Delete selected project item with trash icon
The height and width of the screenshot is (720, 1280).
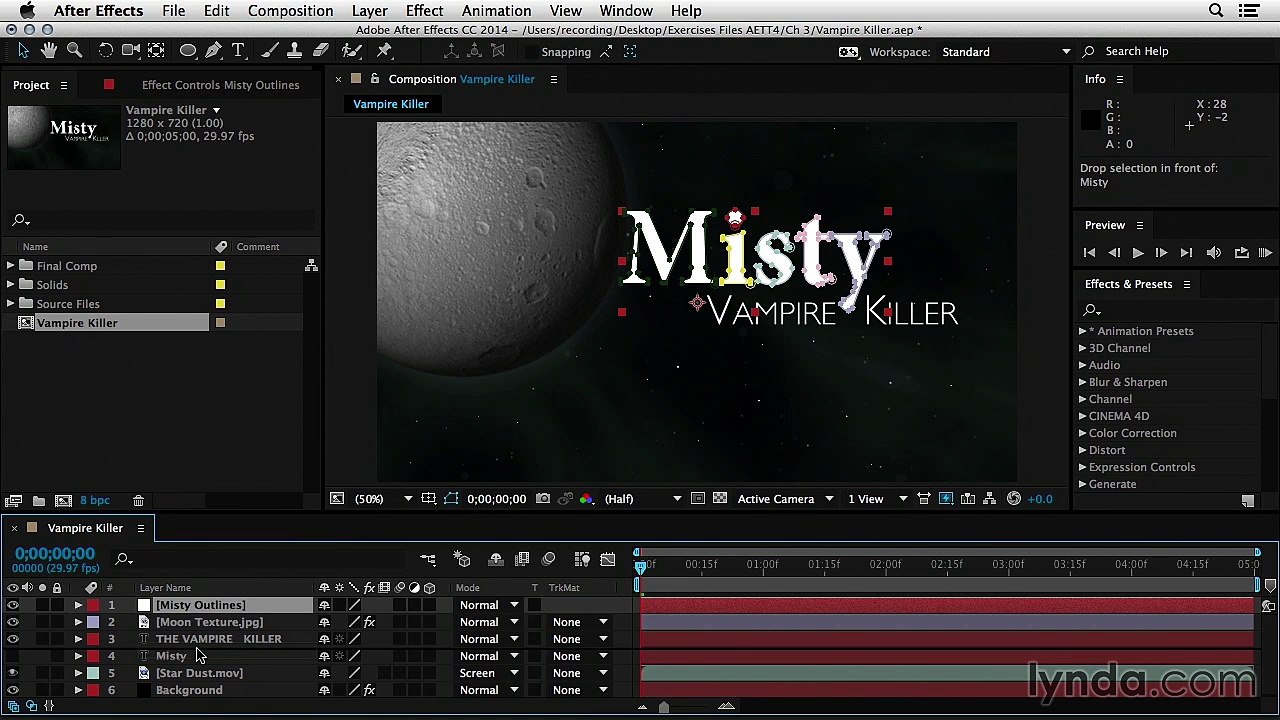[139, 500]
